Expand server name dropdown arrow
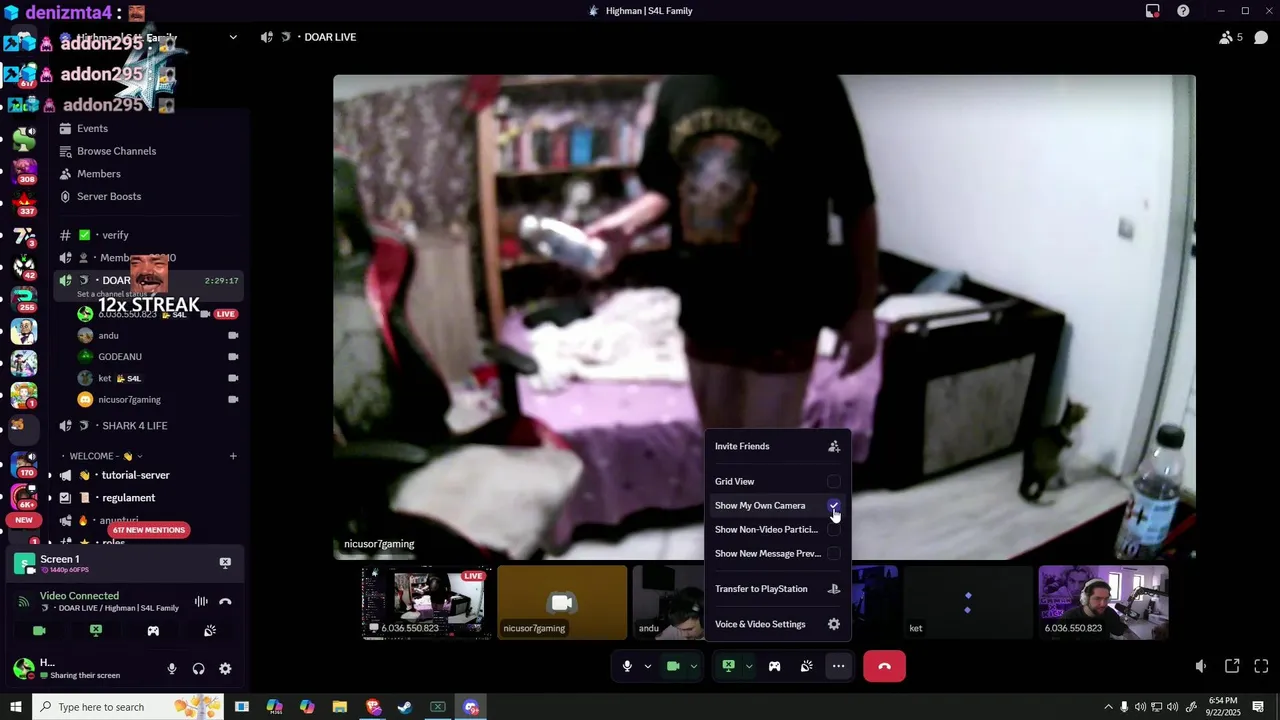The image size is (1280, 720). point(233,37)
